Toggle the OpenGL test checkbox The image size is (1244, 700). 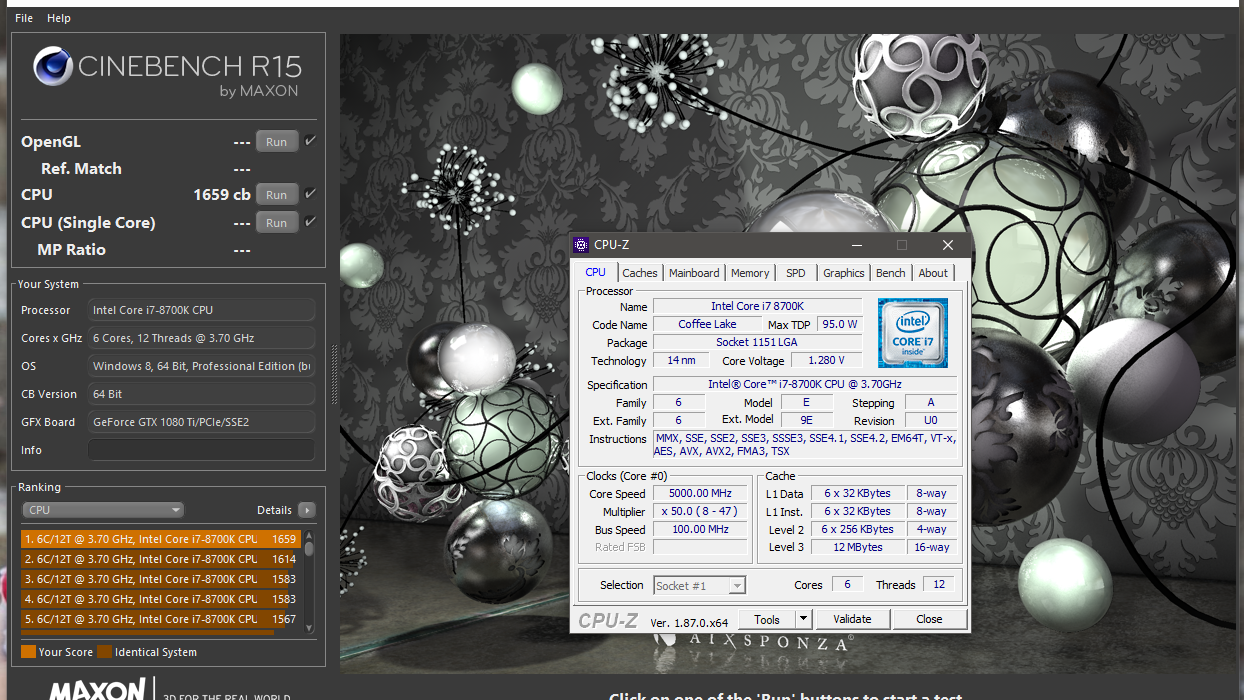311,141
